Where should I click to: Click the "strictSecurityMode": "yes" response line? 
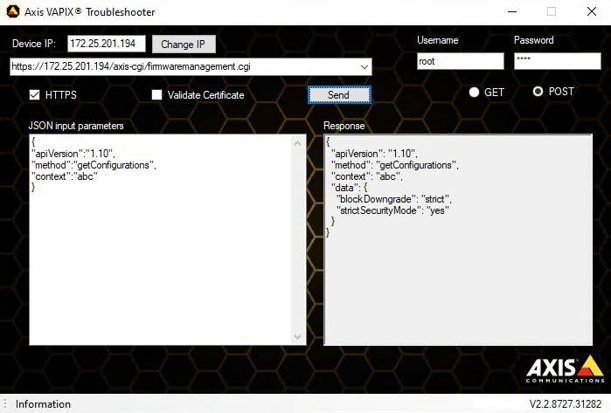coord(392,210)
